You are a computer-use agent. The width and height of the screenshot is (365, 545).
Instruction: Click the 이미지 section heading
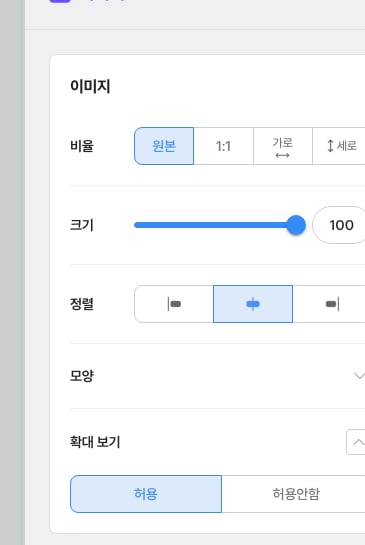tap(90, 86)
